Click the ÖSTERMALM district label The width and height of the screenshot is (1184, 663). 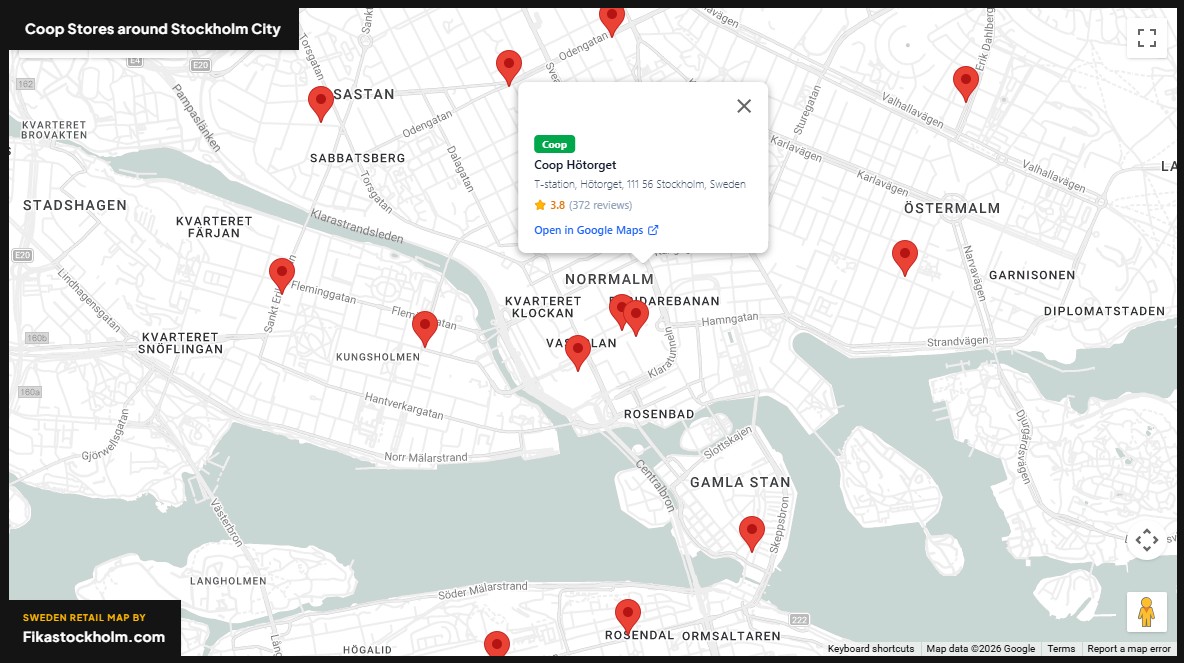pyautogui.click(x=951, y=208)
